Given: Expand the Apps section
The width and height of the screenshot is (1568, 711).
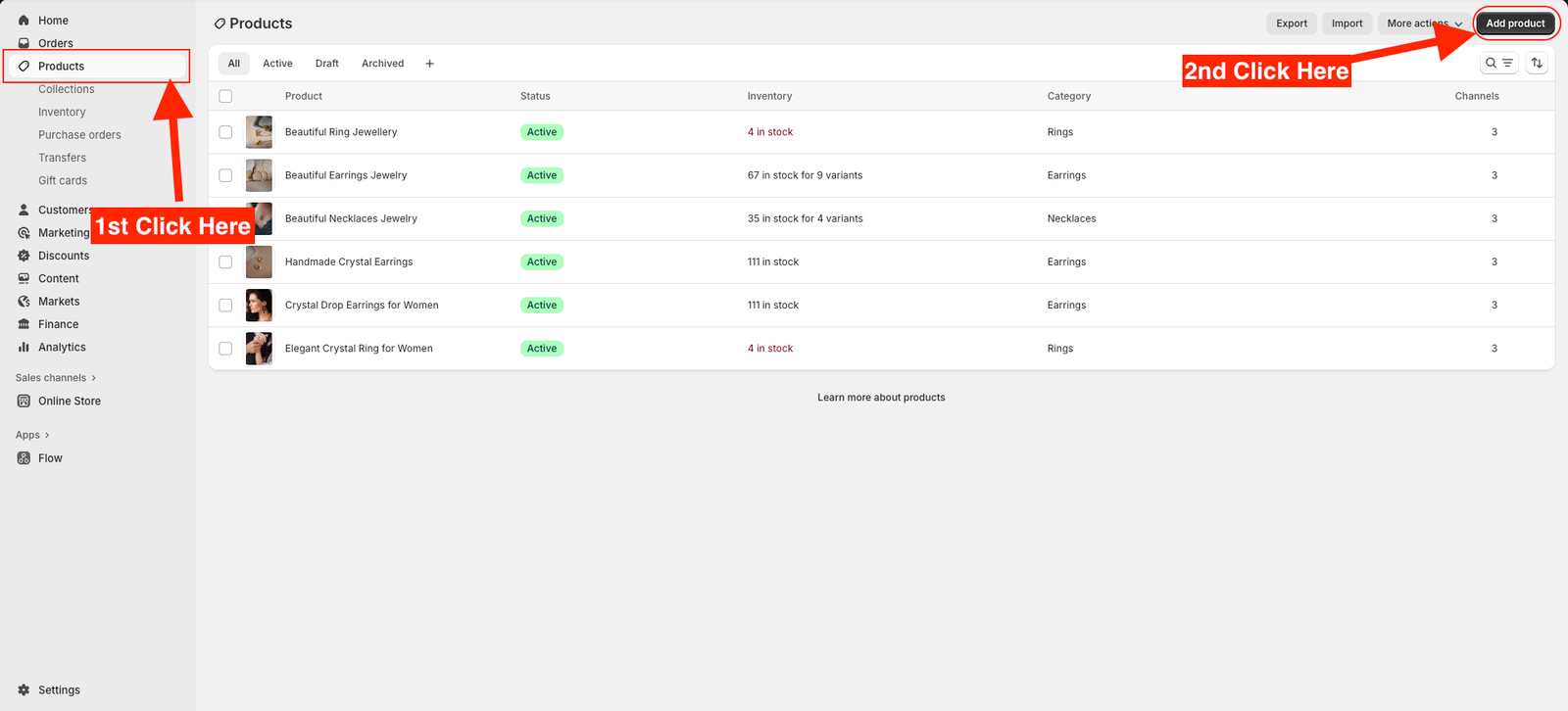Looking at the screenshot, I should click(32, 435).
